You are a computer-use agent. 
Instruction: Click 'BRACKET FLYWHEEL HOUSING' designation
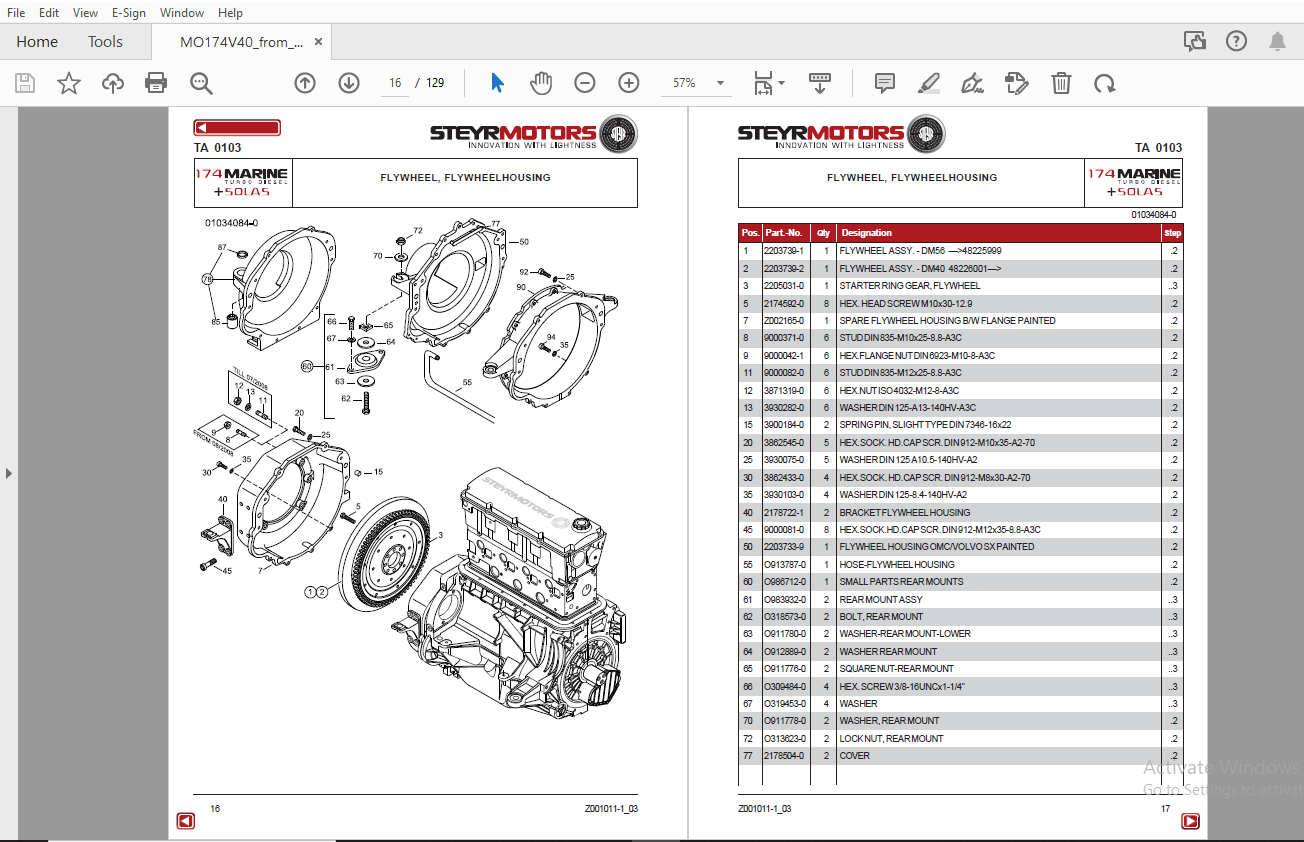[904, 512]
